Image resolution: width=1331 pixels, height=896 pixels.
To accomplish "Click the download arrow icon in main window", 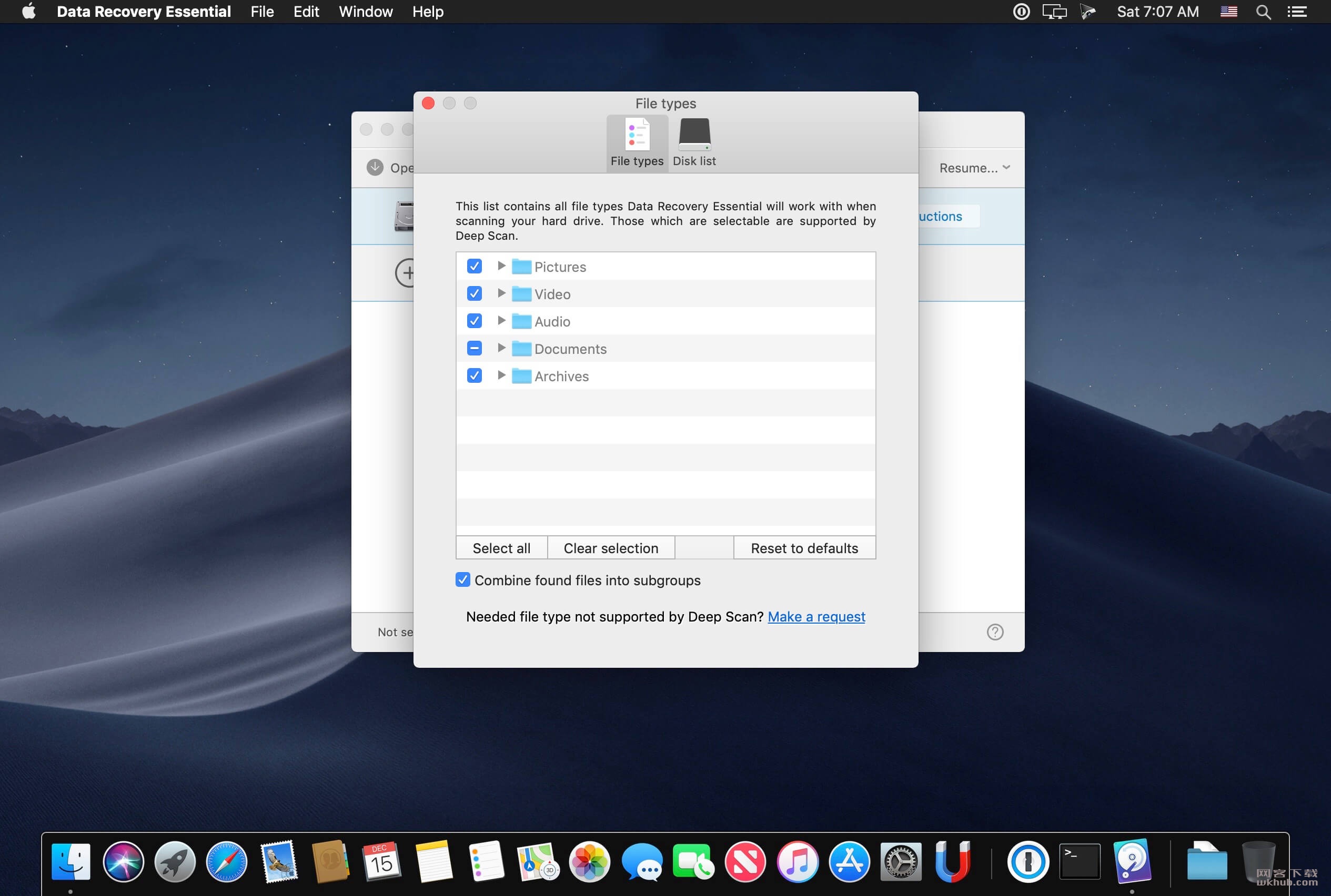I will (375, 167).
